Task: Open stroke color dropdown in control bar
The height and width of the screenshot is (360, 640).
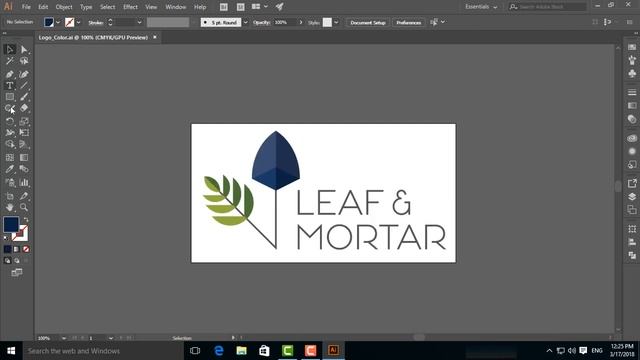Action: pos(78,22)
